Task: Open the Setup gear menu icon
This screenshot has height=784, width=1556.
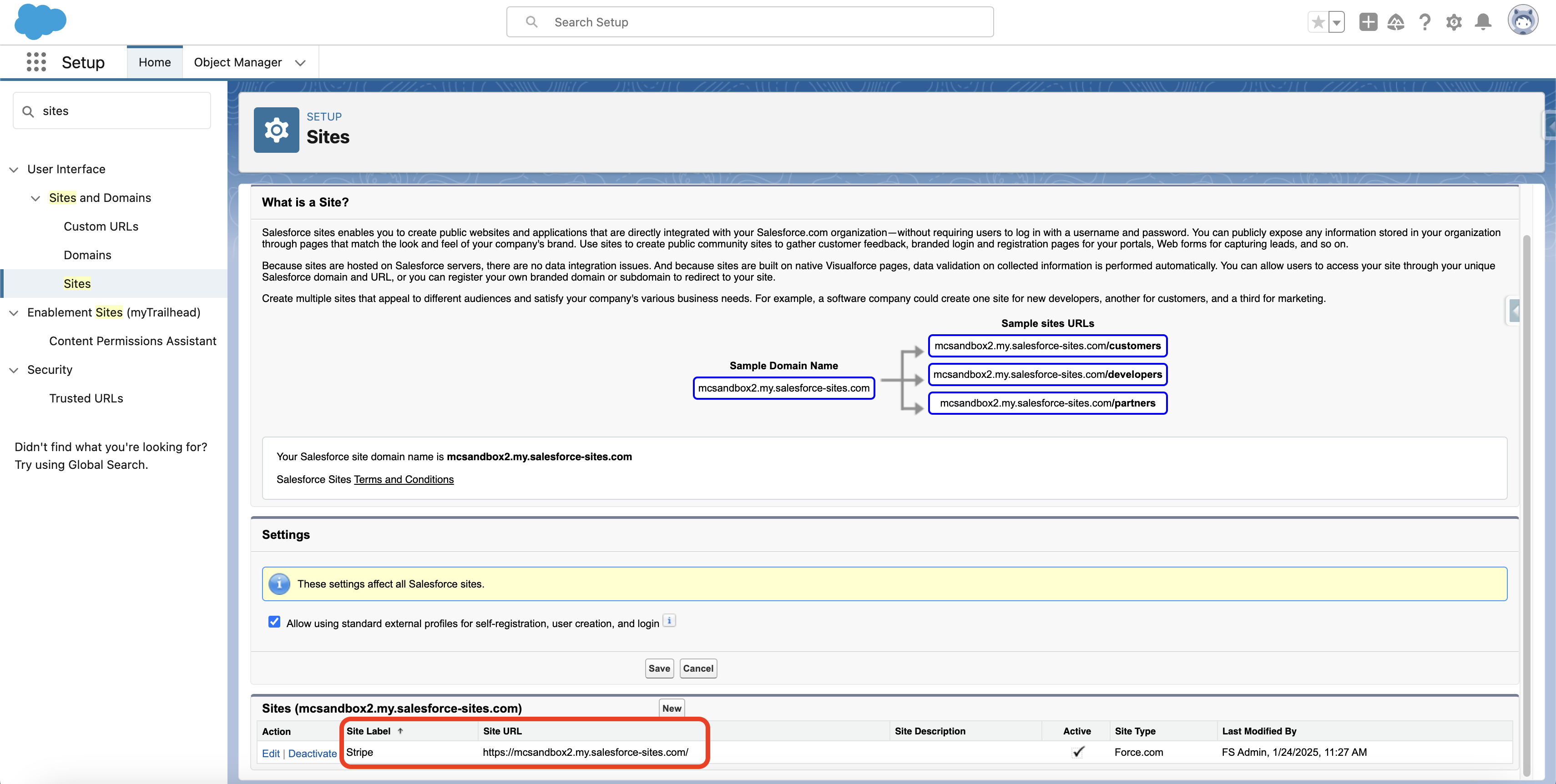Action: [x=1454, y=22]
